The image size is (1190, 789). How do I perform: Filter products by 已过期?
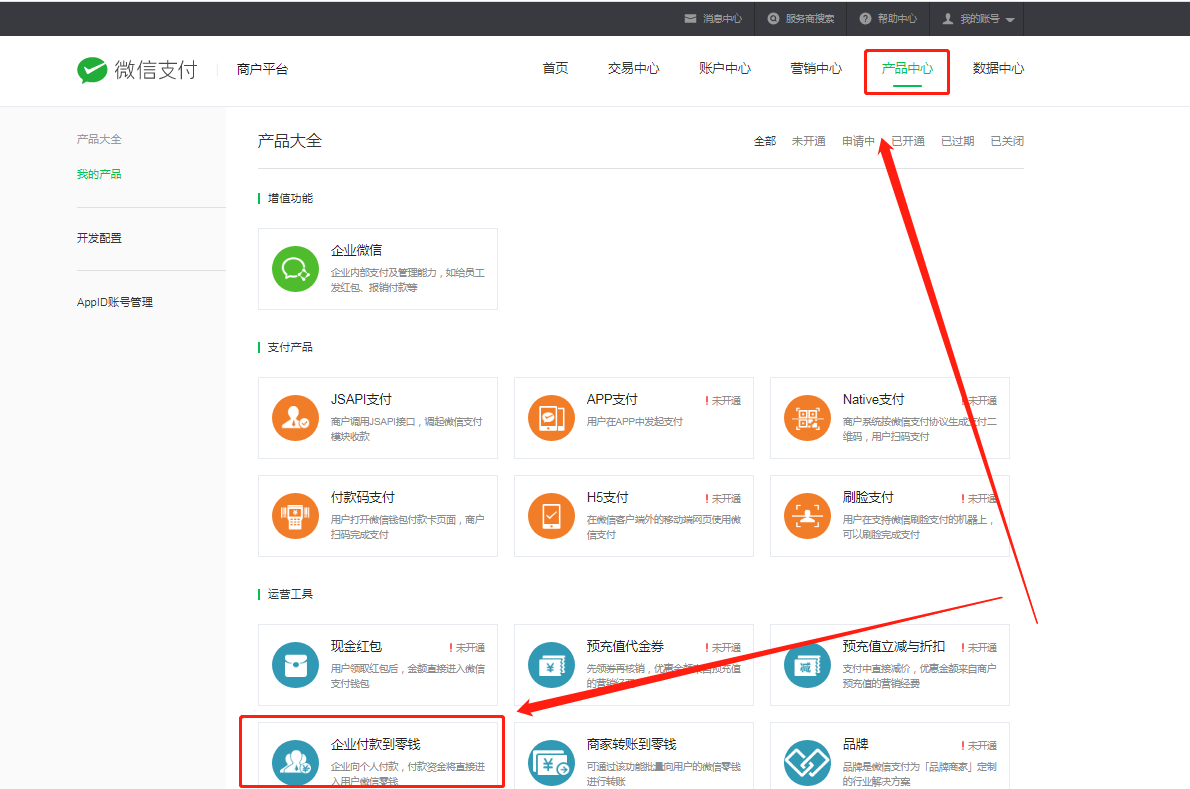point(957,141)
